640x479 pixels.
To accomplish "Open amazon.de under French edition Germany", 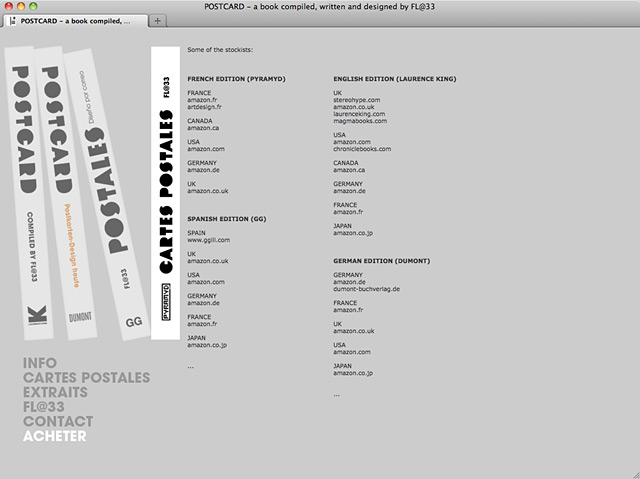I will pyautogui.click(x=203, y=170).
